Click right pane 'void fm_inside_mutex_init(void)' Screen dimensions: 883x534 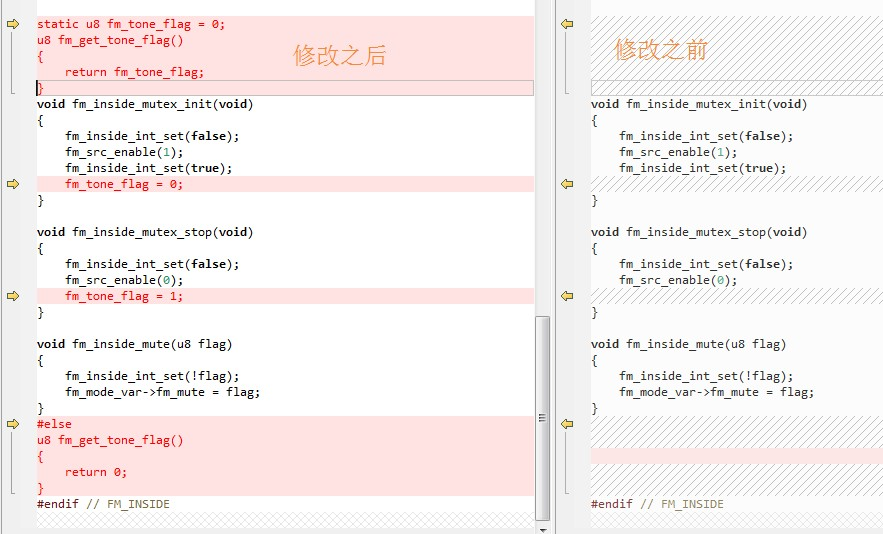[699, 104]
